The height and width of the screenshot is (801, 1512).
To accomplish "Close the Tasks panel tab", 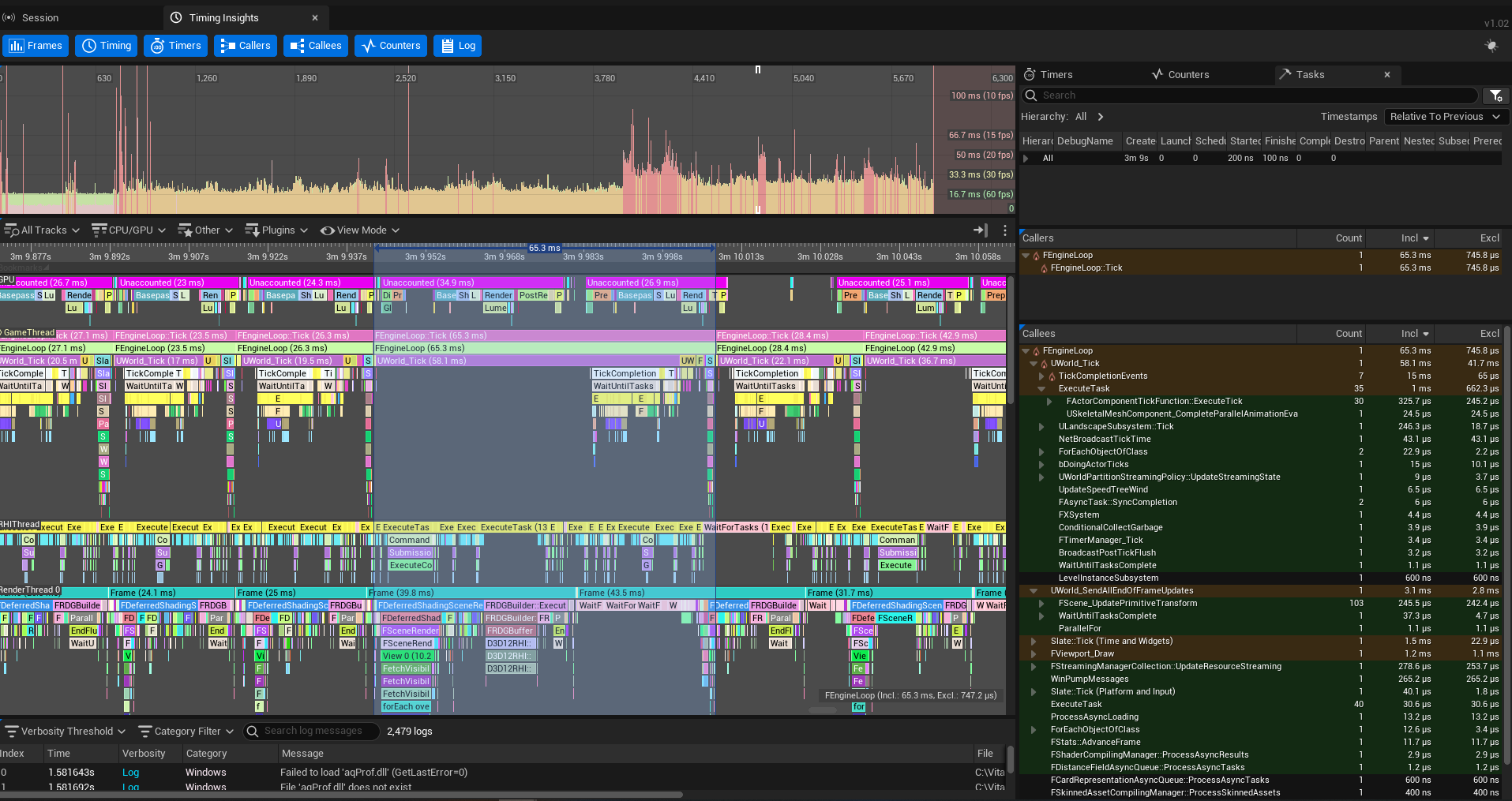I will (1387, 75).
